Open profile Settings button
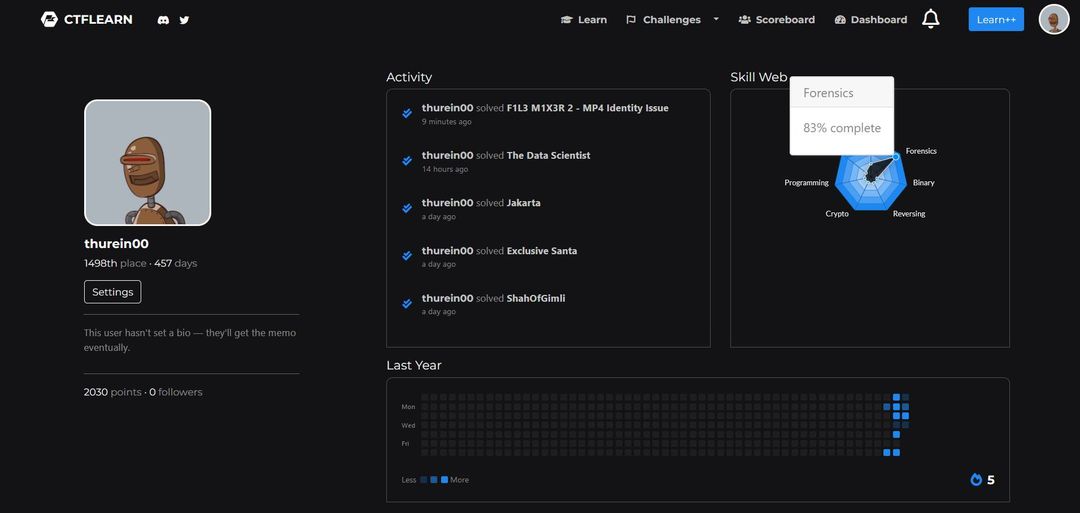Viewport: 1080px width, 513px height. click(112, 292)
